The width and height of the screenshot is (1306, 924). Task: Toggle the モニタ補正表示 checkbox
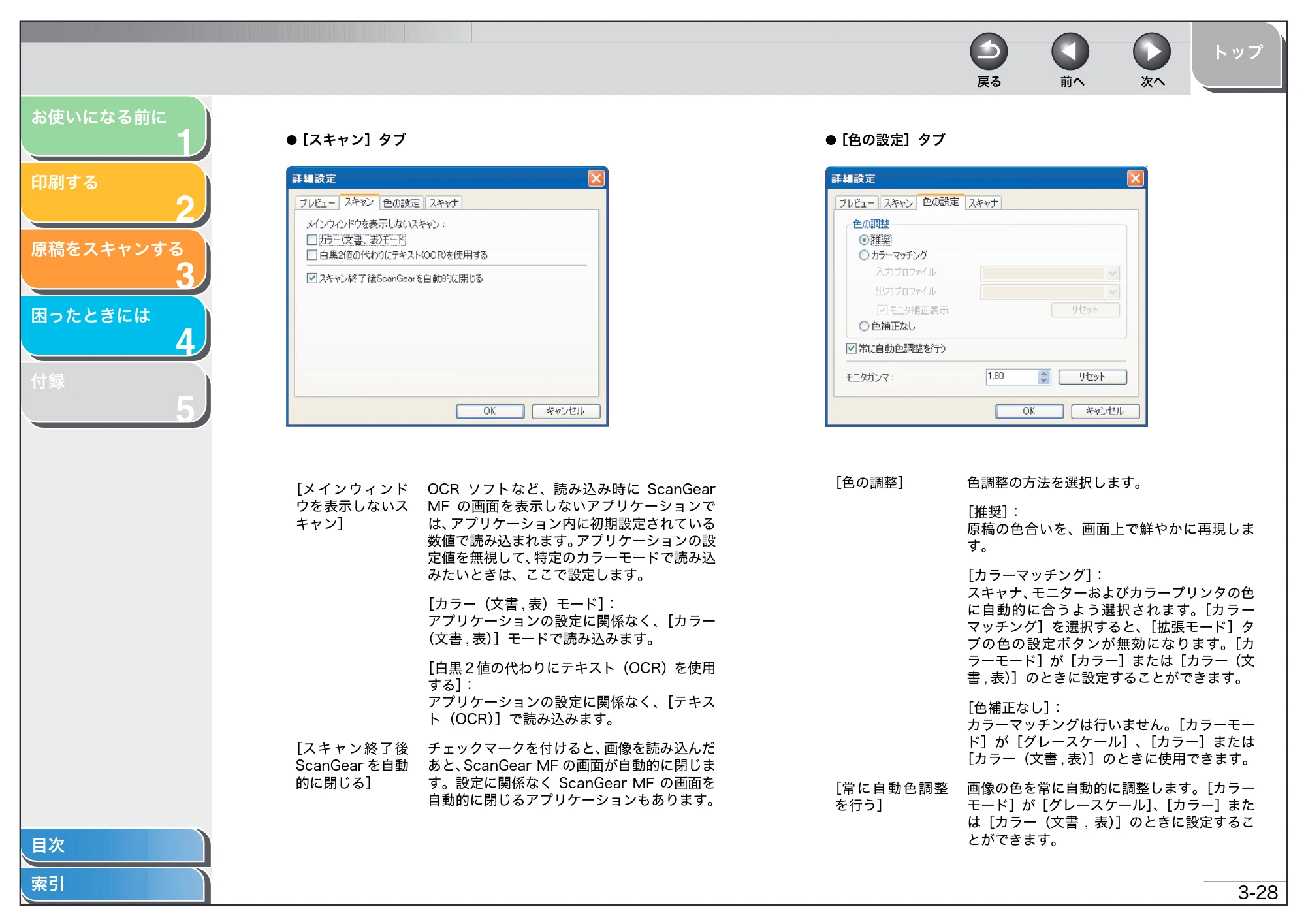[882, 310]
